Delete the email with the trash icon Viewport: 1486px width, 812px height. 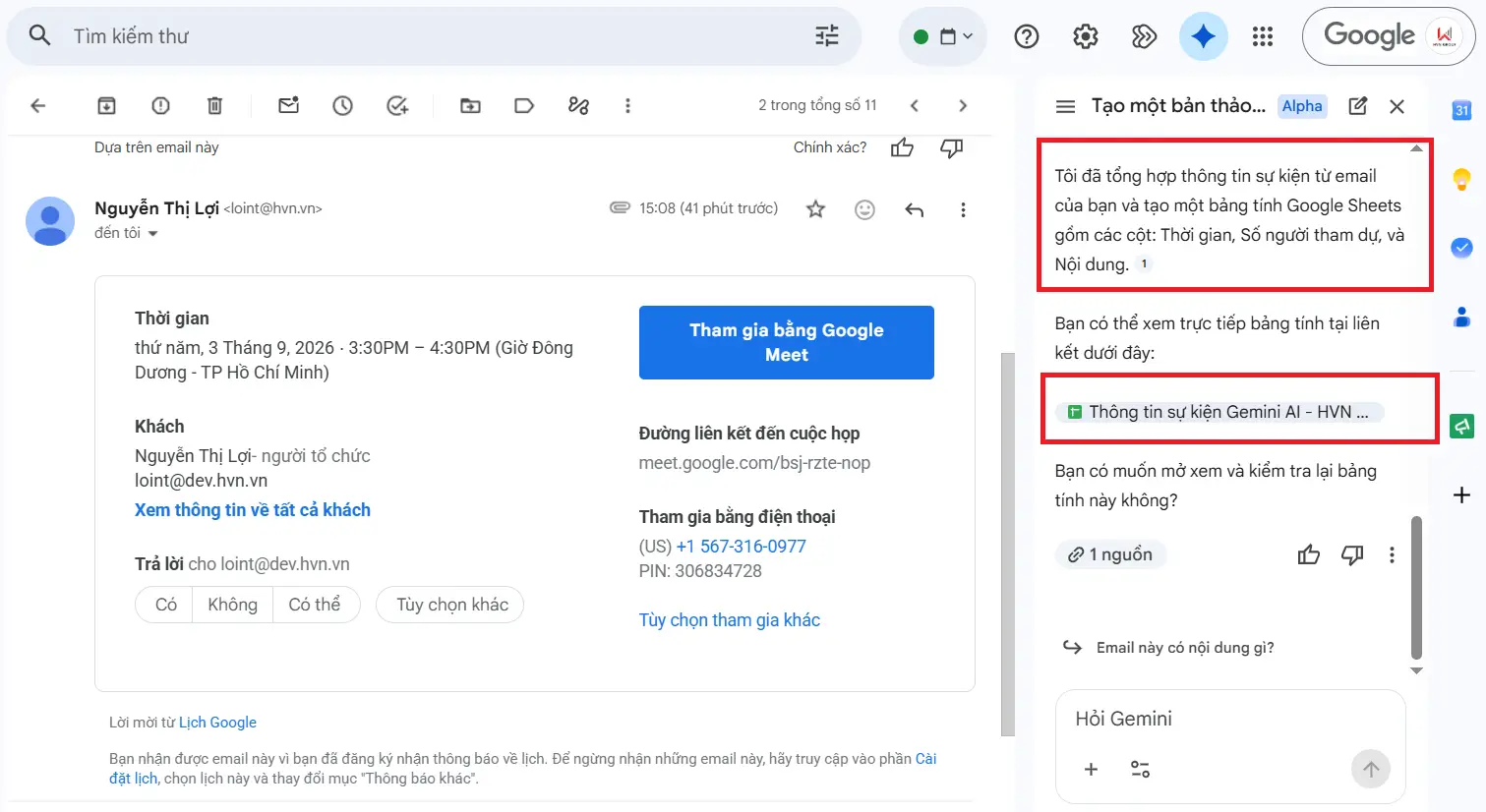pos(214,105)
